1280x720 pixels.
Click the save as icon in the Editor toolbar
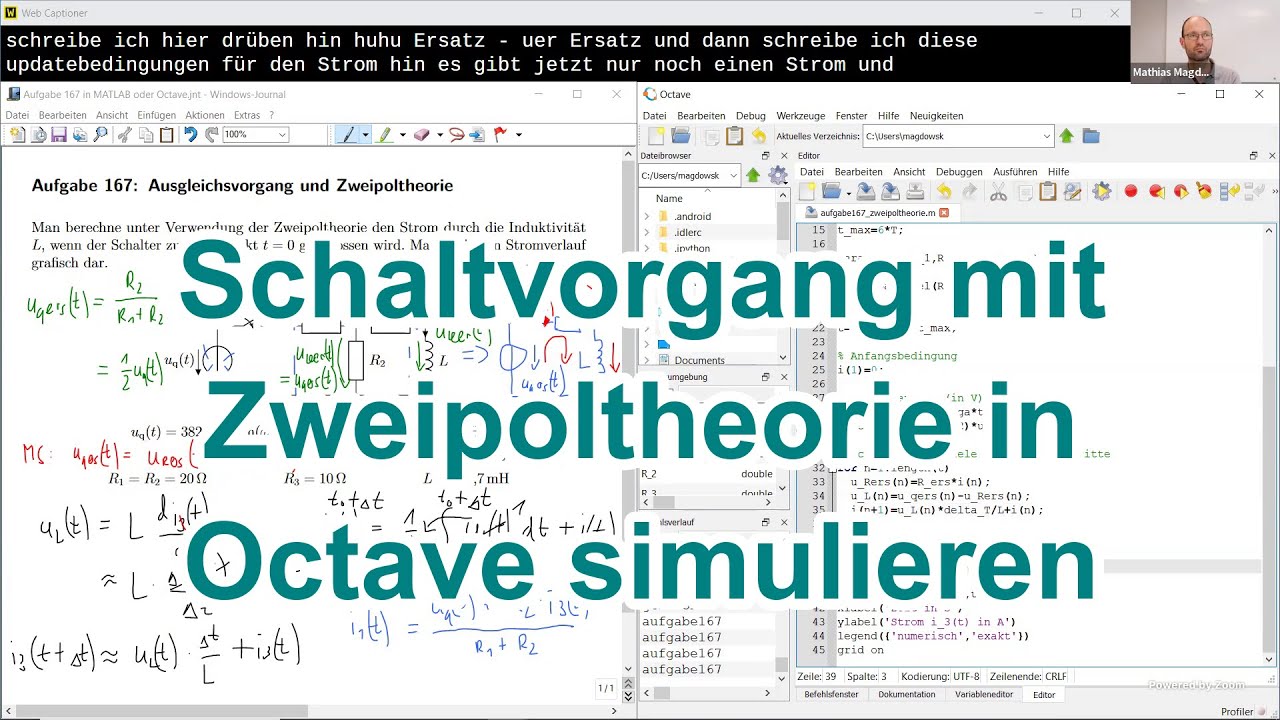coord(890,191)
